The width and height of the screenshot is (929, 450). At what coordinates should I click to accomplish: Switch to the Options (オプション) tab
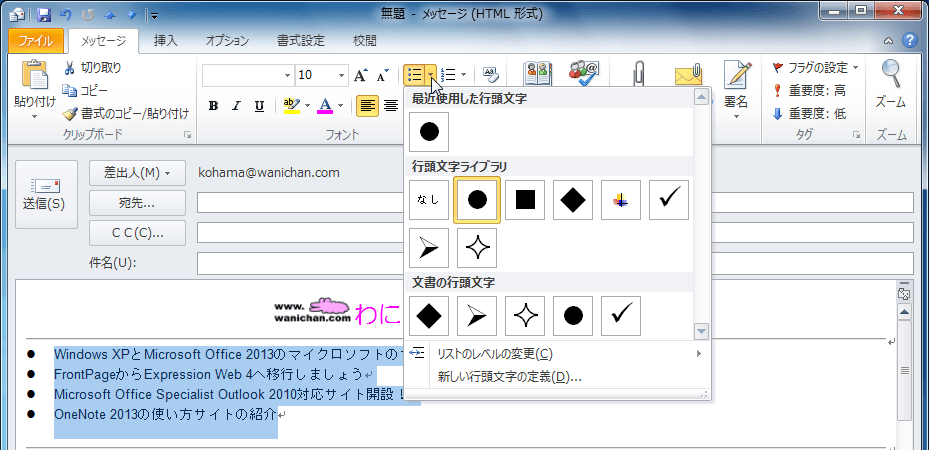tap(228, 41)
